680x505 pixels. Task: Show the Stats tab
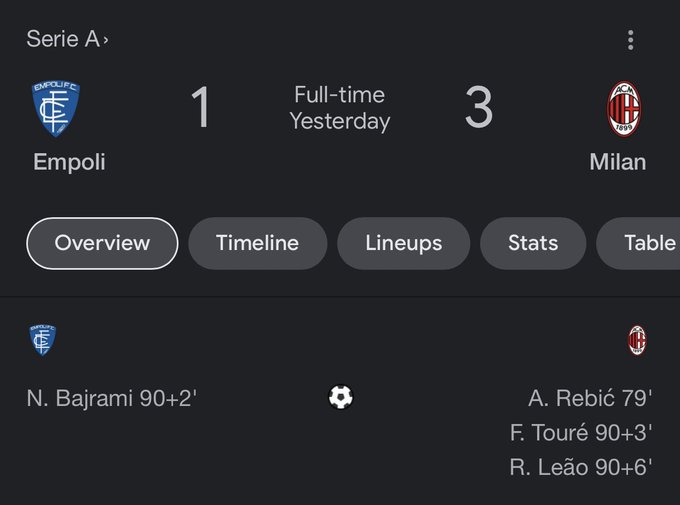(533, 243)
